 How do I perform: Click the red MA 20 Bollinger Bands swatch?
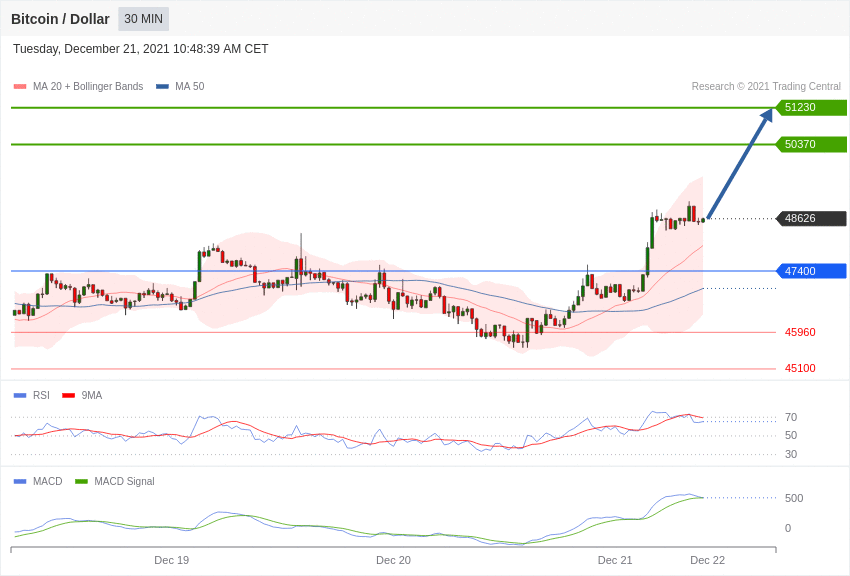tap(20, 87)
